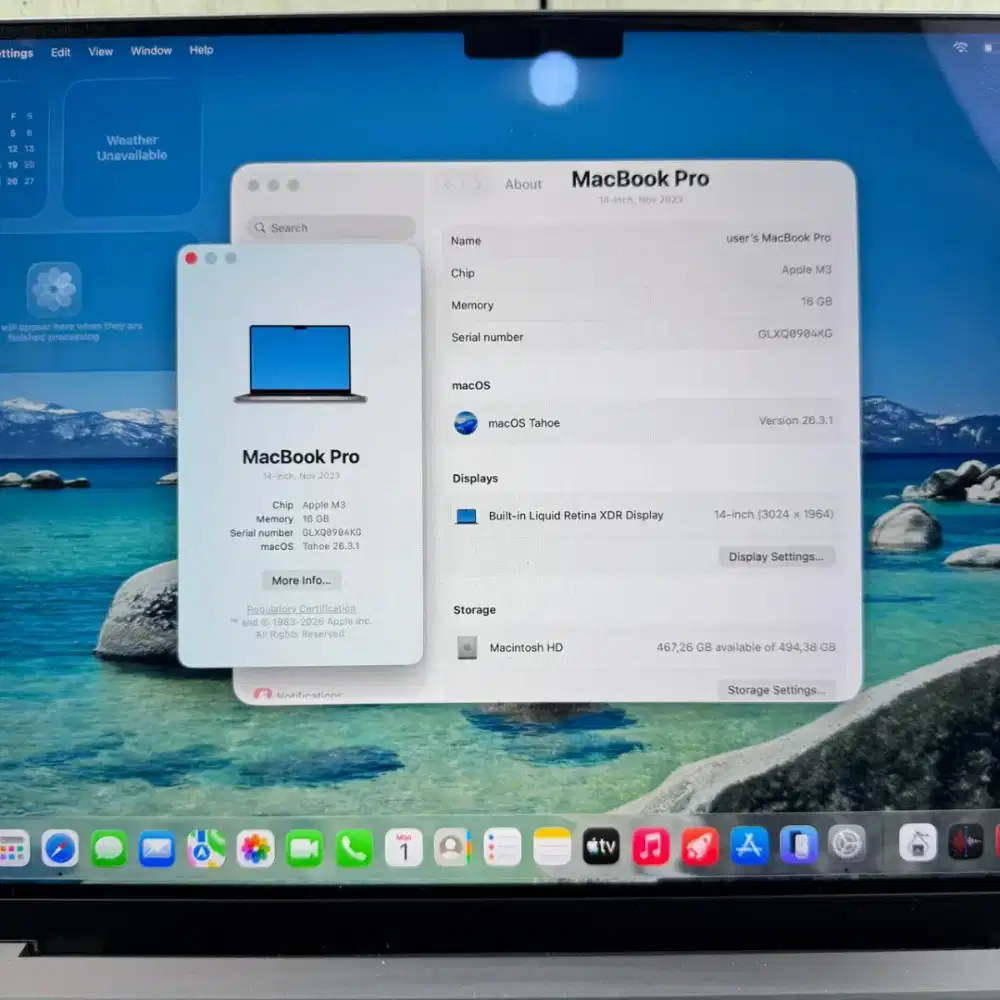Viewport: 1000px width, 1000px height.
Task: Click serial number value in small About window
Action: point(332,533)
